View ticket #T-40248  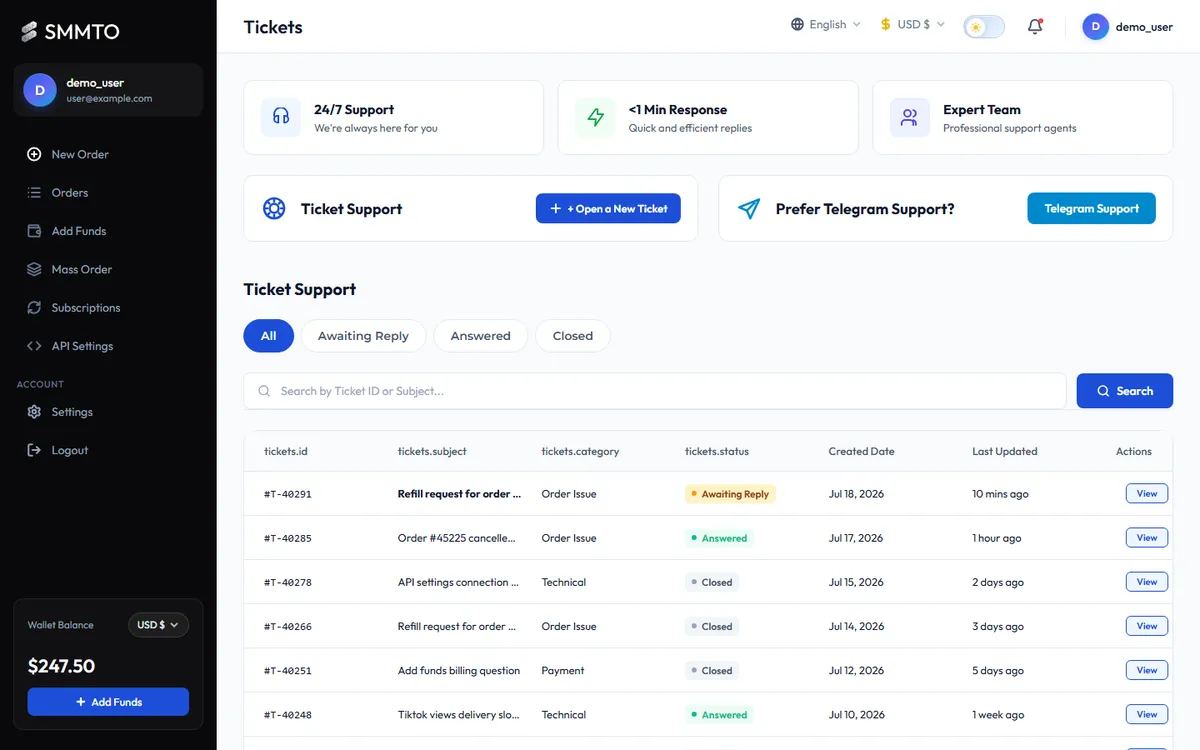coord(1147,714)
